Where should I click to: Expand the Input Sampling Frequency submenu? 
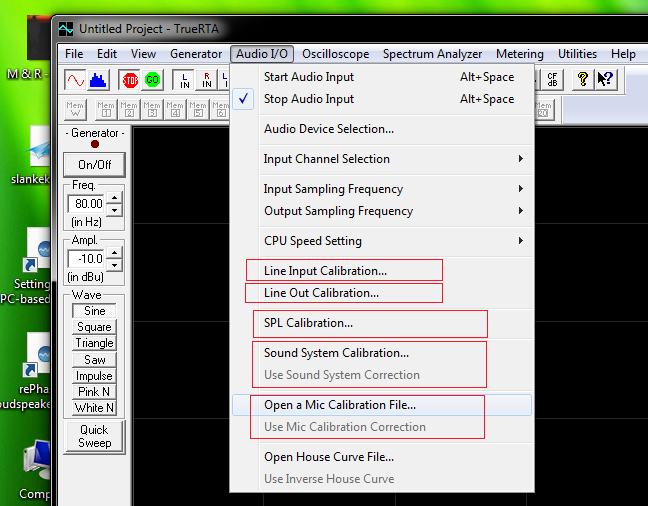click(382, 189)
